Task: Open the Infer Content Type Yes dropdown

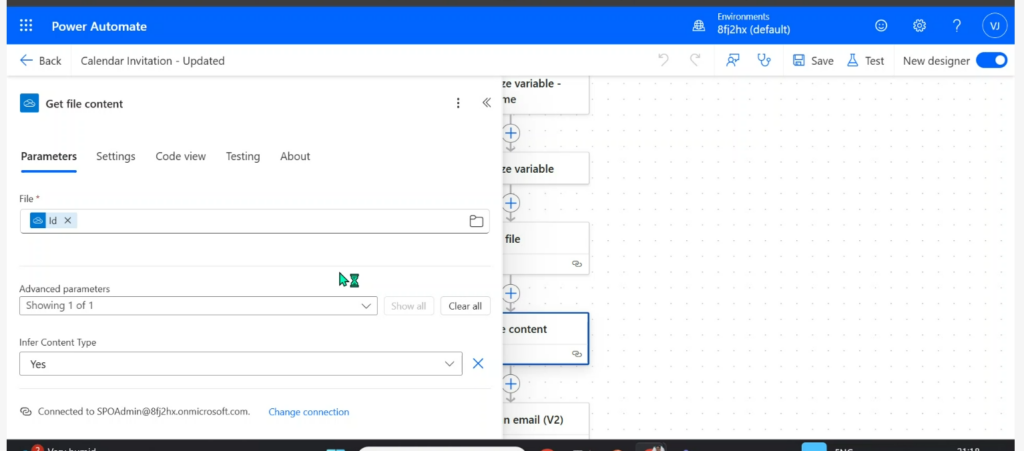Action: click(240, 364)
